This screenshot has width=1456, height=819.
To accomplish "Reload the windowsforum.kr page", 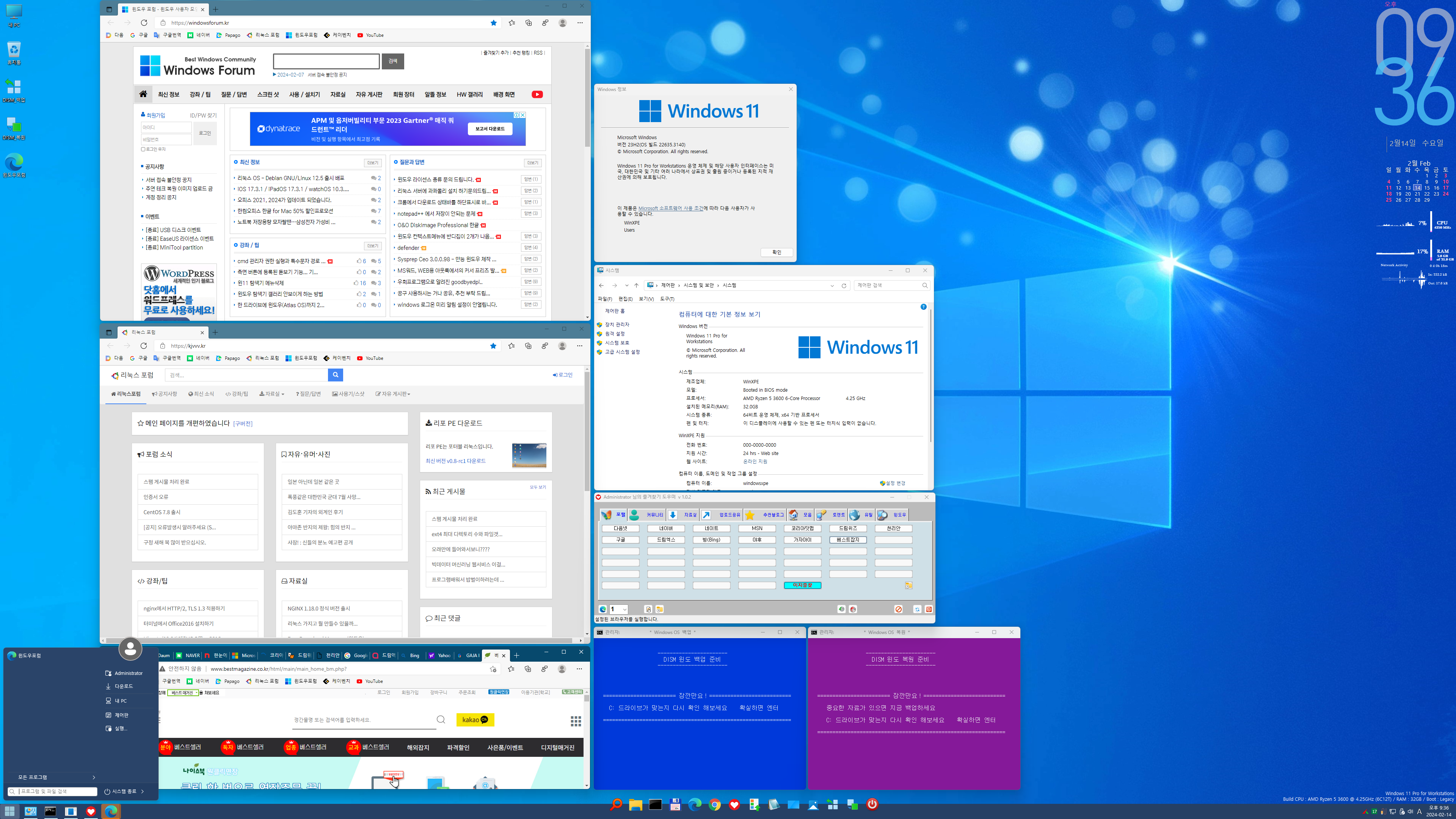I will pyautogui.click(x=144, y=23).
